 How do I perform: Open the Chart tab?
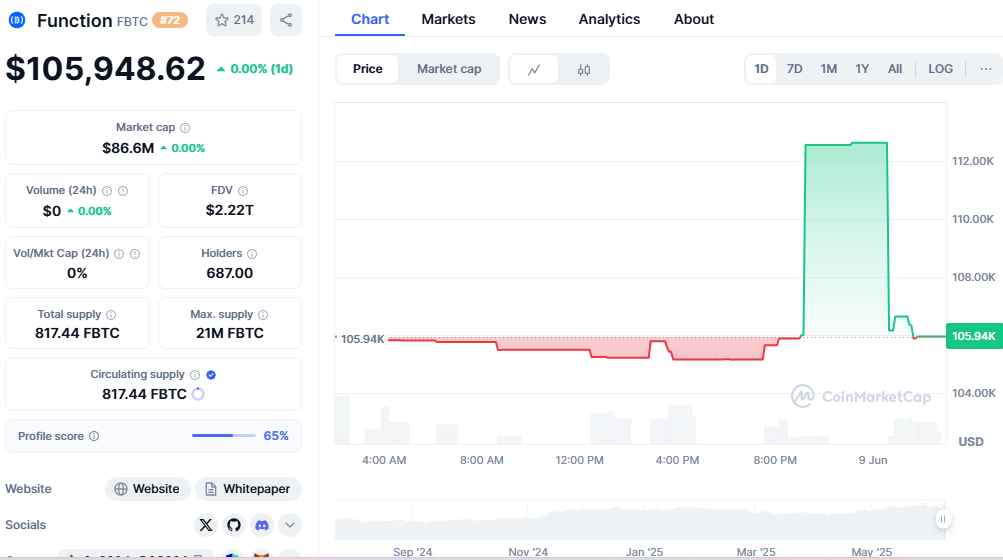[x=370, y=19]
